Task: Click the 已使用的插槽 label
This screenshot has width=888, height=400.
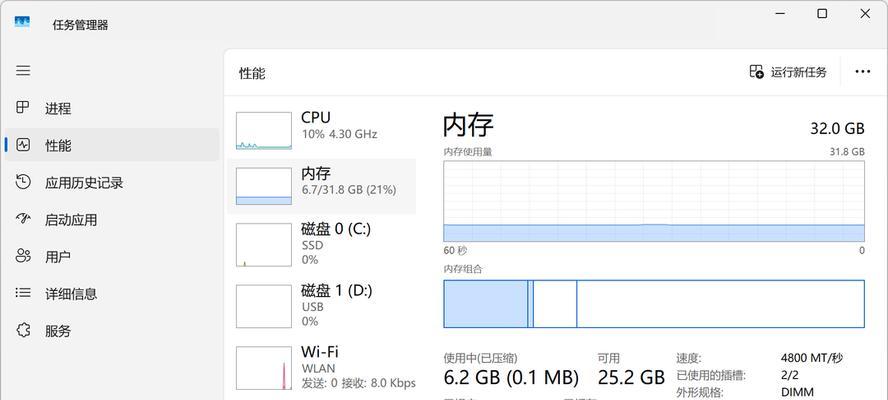Action: [711, 376]
